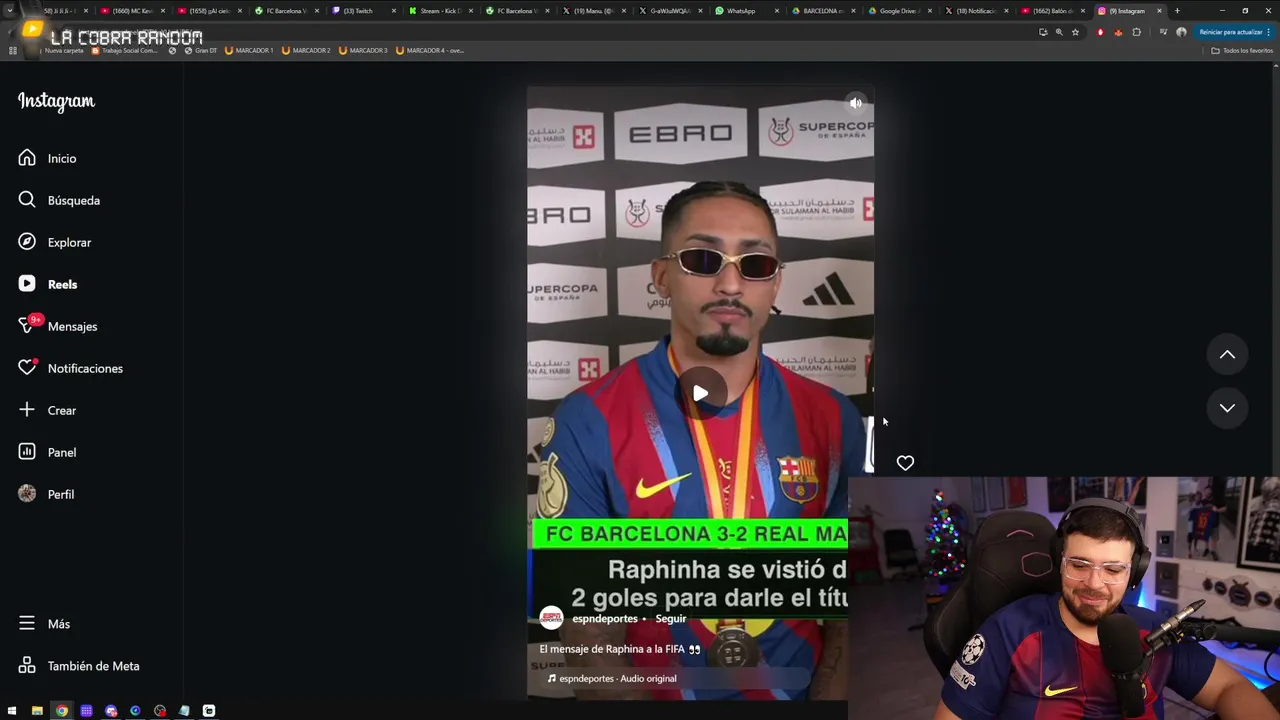Go to previous reel up chevron
The width and height of the screenshot is (1280, 720).
(1227, 354)
